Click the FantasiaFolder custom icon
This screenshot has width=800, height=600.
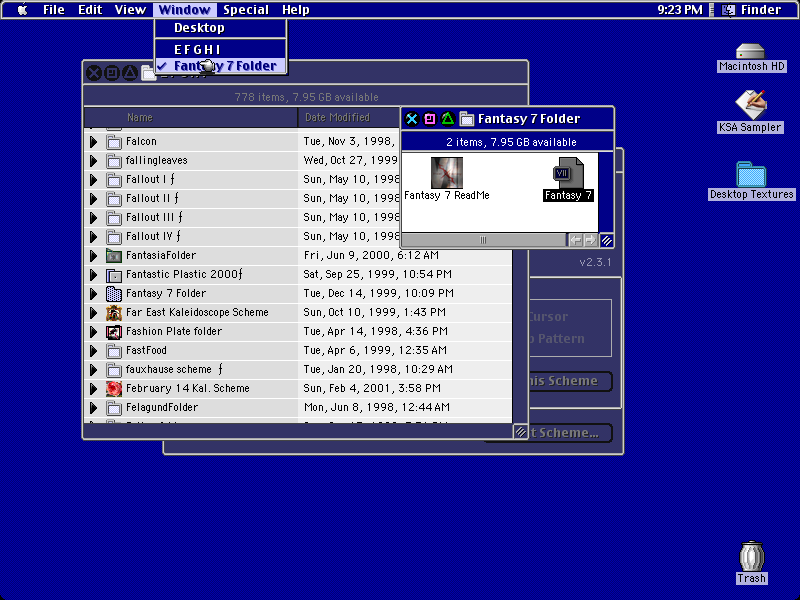[114, 256]
